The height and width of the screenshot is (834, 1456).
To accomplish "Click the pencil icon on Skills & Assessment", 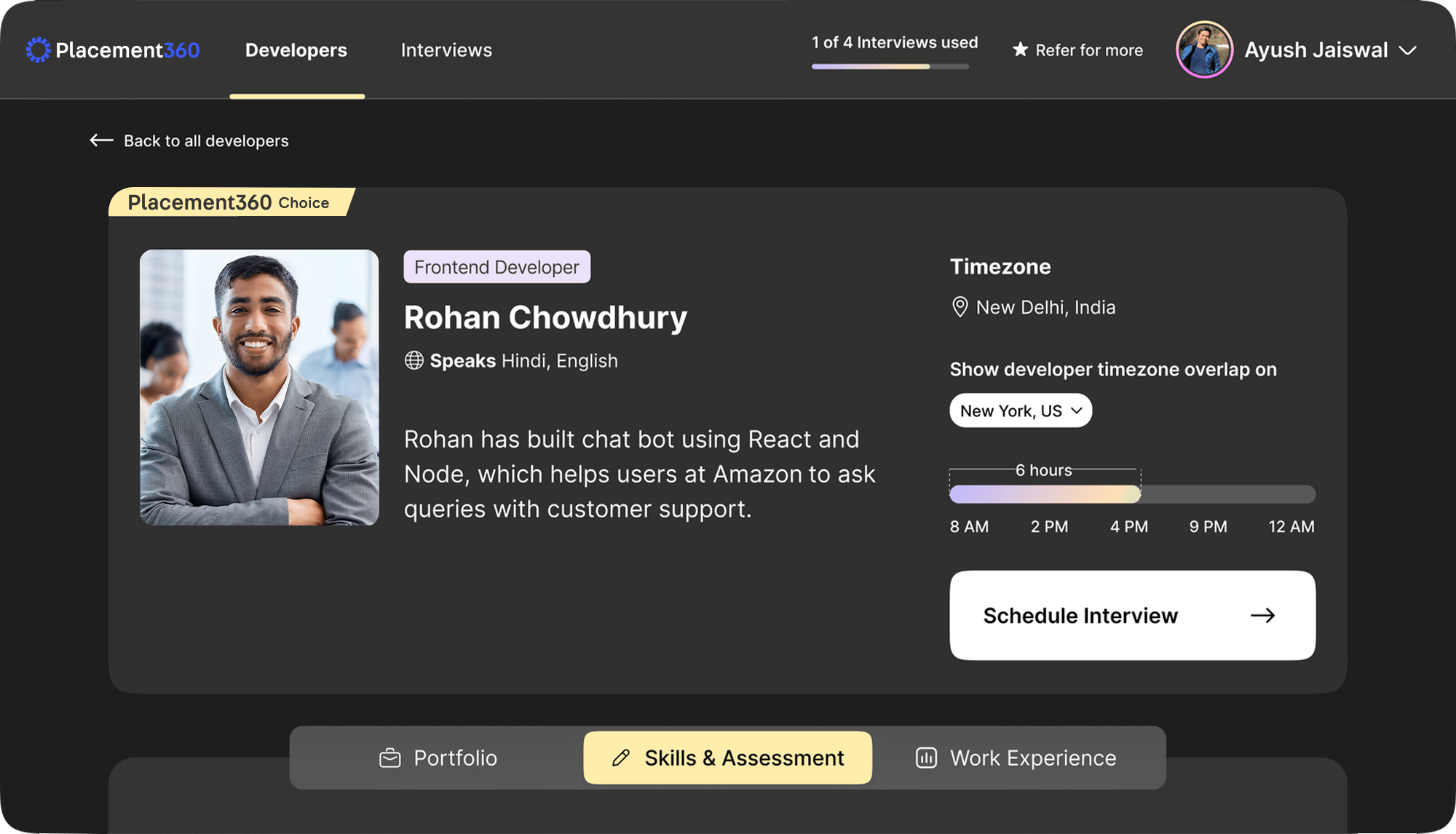I will click(620, 758).
